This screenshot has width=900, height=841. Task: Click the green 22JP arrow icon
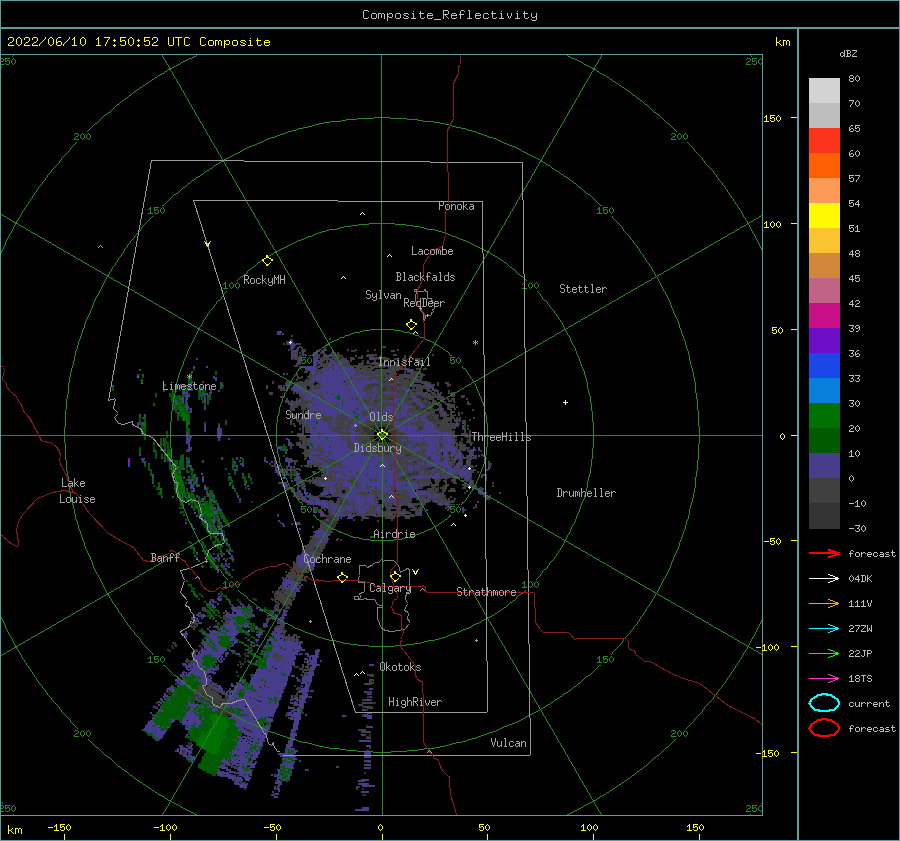pyautogui.click(x=824, y=653)
